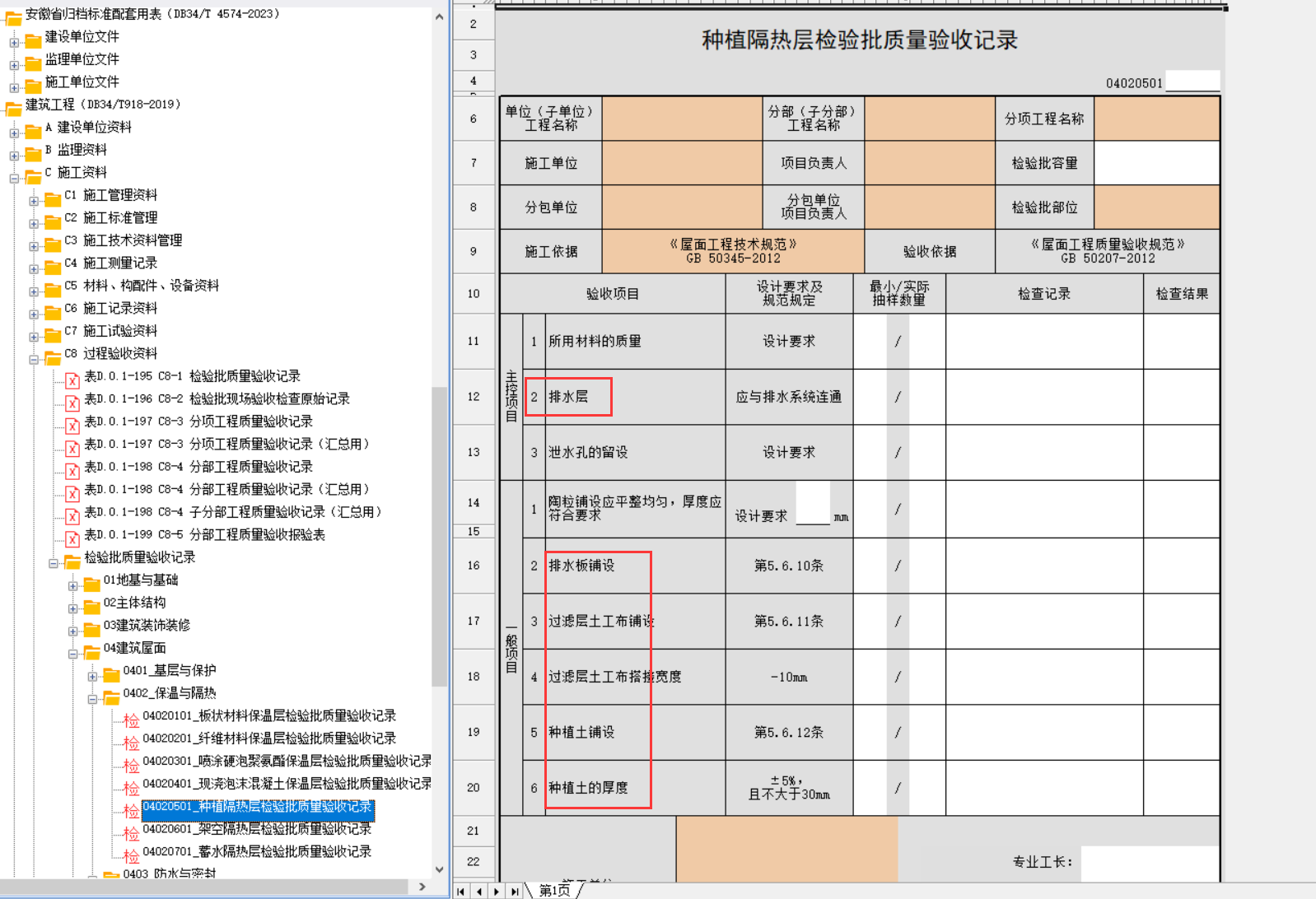Go to the first sheet with the navigation arrow

click(x=461, y=891)
